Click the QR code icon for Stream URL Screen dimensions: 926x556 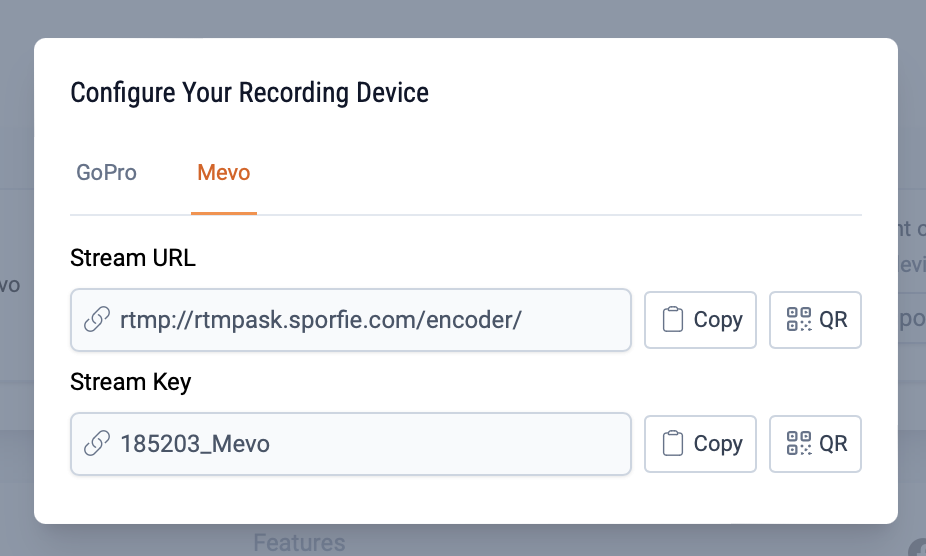(x=798, y=320)
